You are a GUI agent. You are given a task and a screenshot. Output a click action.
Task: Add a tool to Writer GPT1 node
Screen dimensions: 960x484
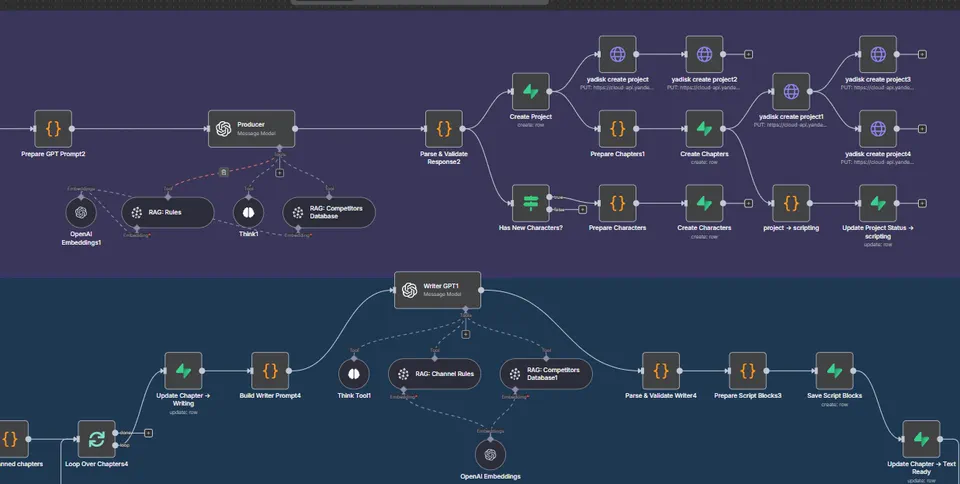pos(465,334)
